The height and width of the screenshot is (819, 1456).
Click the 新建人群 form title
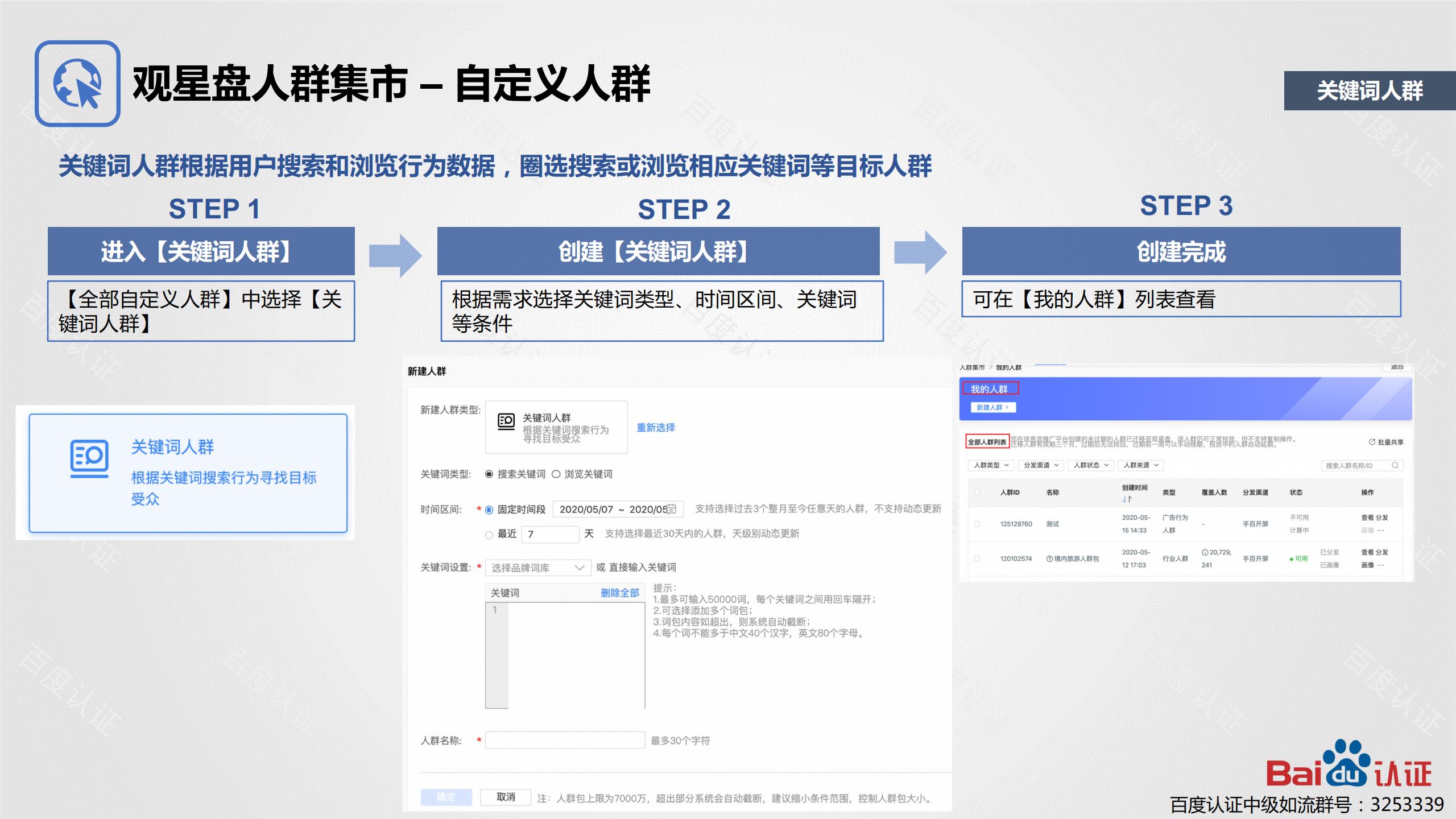click(x=427, y=371)
